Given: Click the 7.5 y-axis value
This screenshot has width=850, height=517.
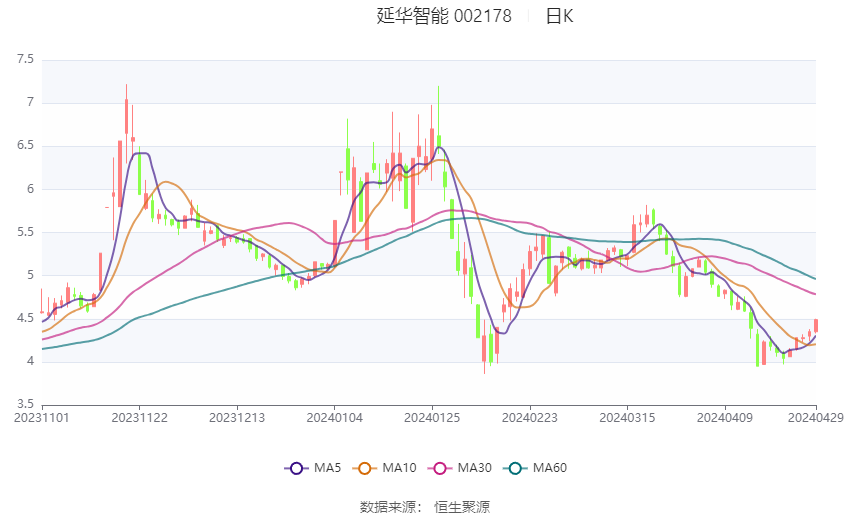Looking at the screenshot, I should point(25,59).
